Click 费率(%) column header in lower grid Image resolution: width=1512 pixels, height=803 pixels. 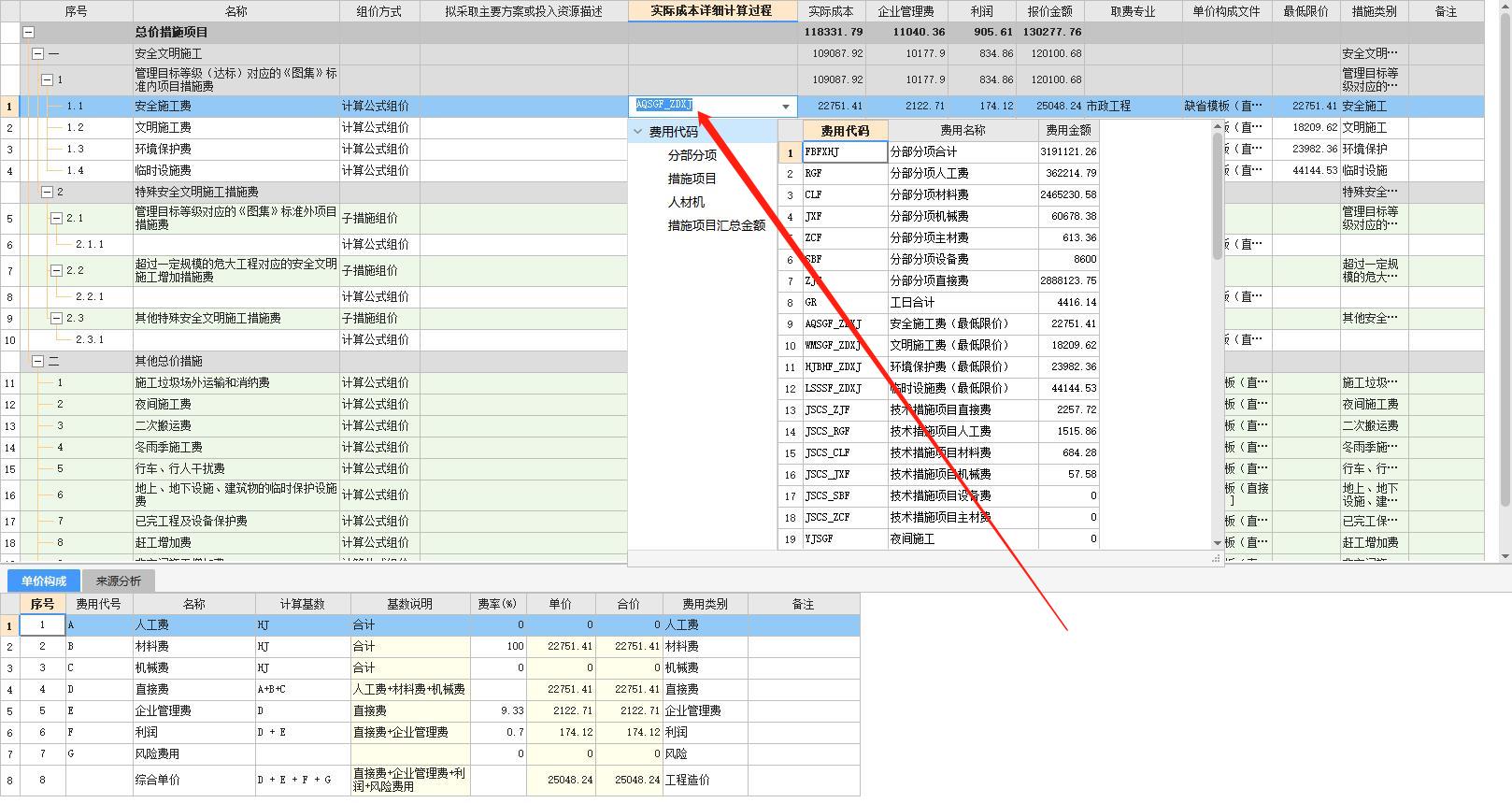(498, 604)
